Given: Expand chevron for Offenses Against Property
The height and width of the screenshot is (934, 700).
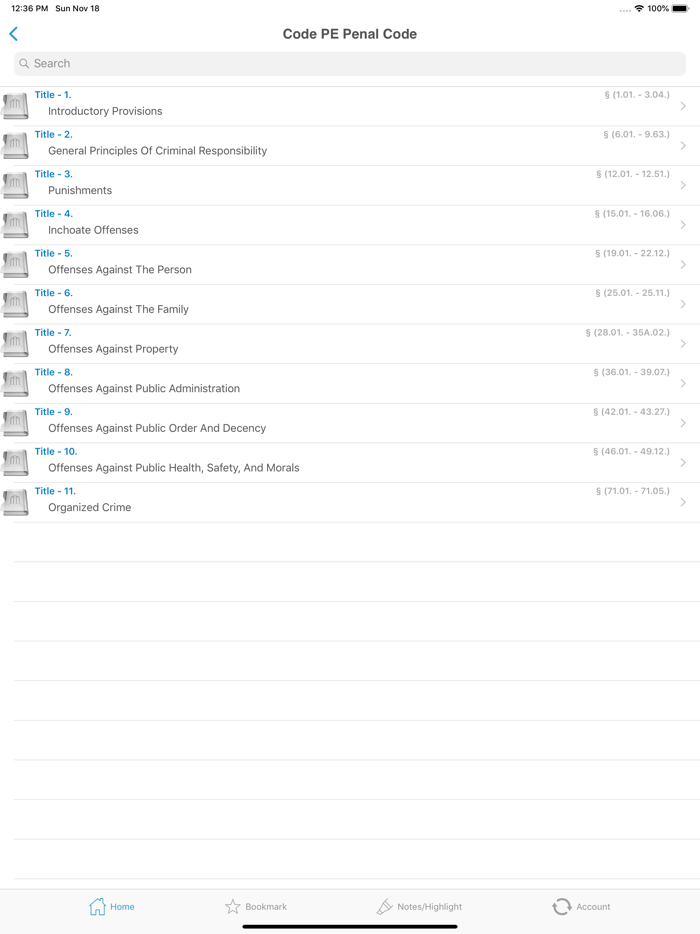Looking at the screenshot, I should pos(683,344).
